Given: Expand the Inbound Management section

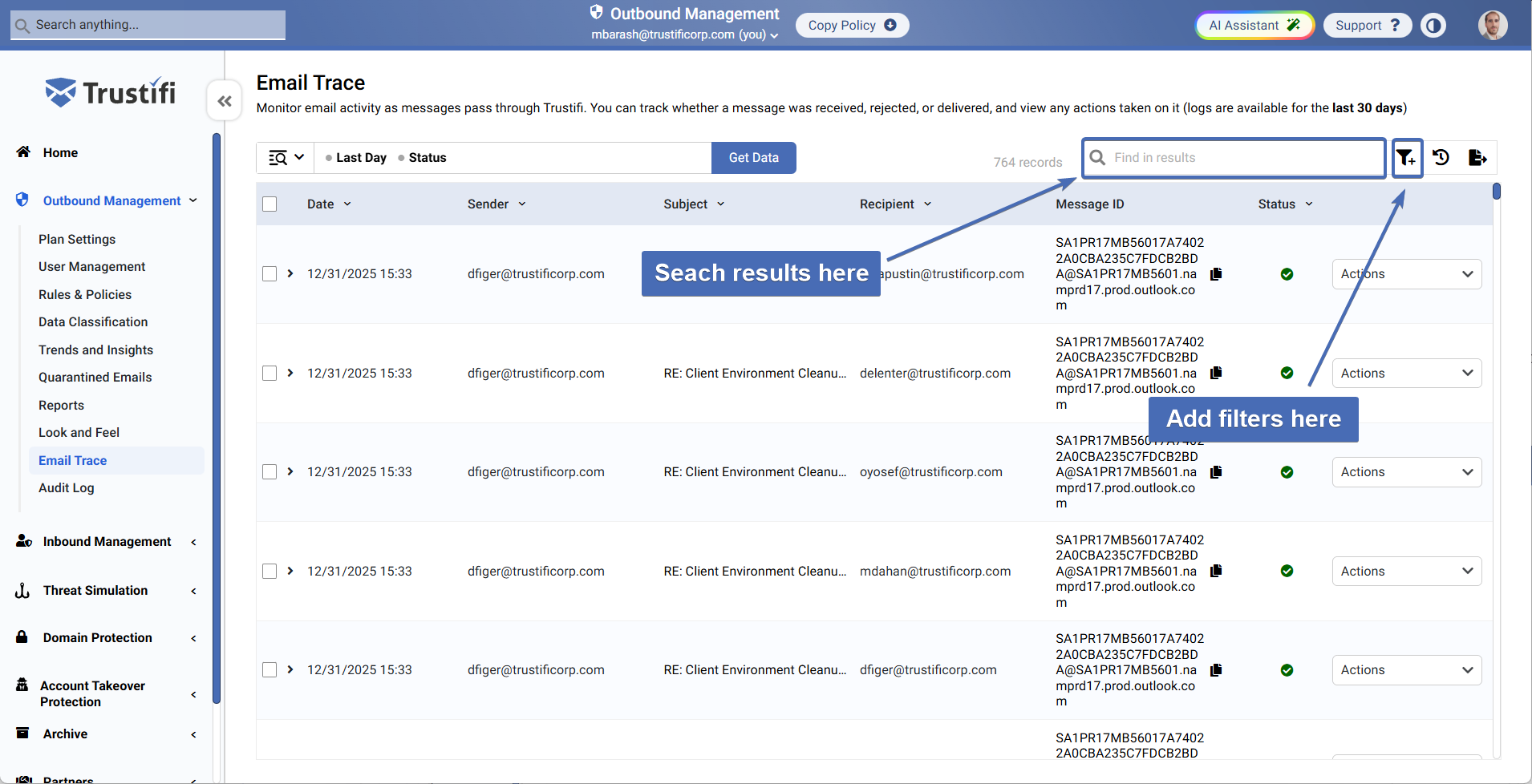Looking at the screenshot, I should pos(107,542).
